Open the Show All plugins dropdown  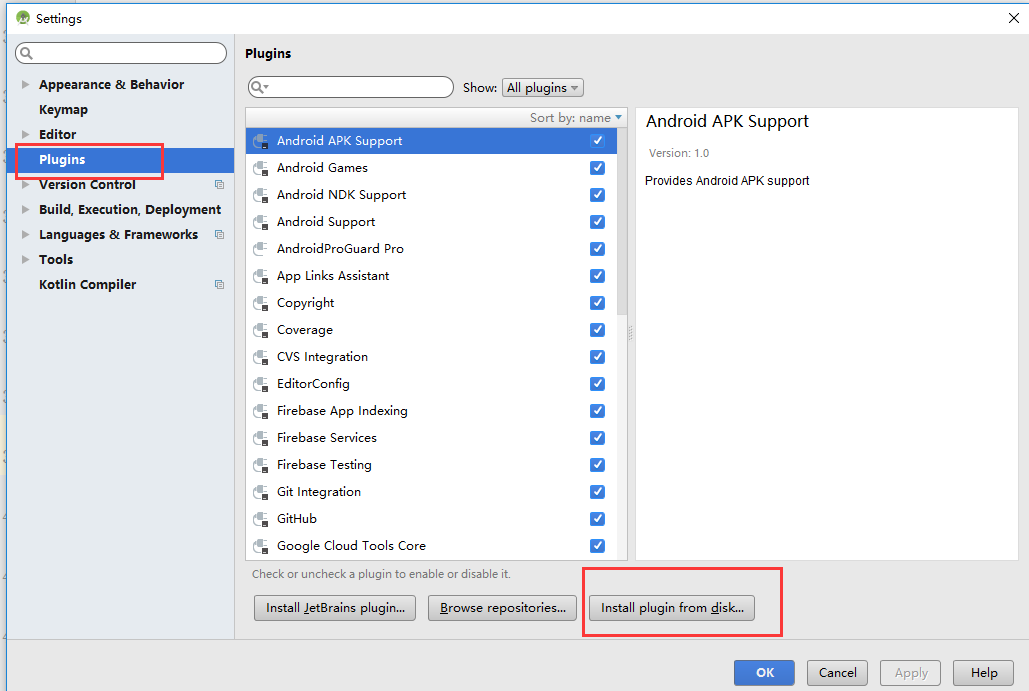coord(543,87)
